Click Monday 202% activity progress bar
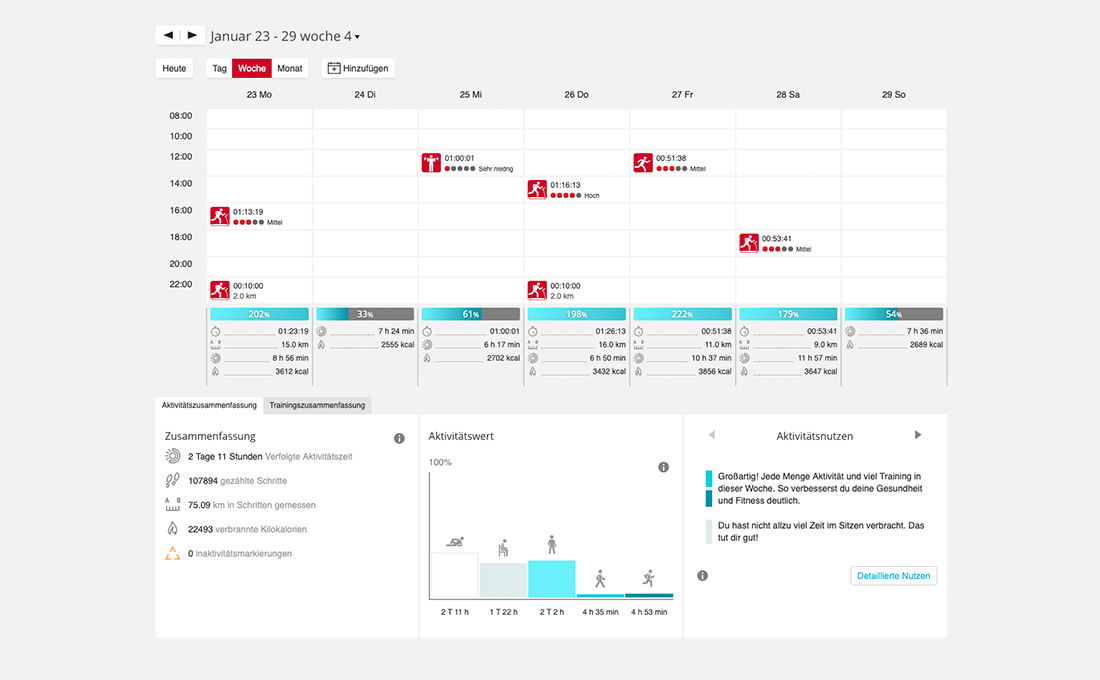This screenshot has height=680, width=1100. coord(259,314)
